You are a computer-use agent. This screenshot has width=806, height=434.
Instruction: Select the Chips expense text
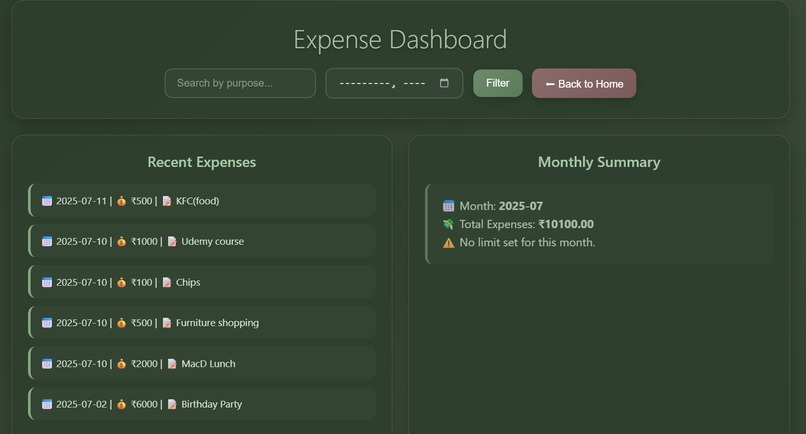[188, 282]
